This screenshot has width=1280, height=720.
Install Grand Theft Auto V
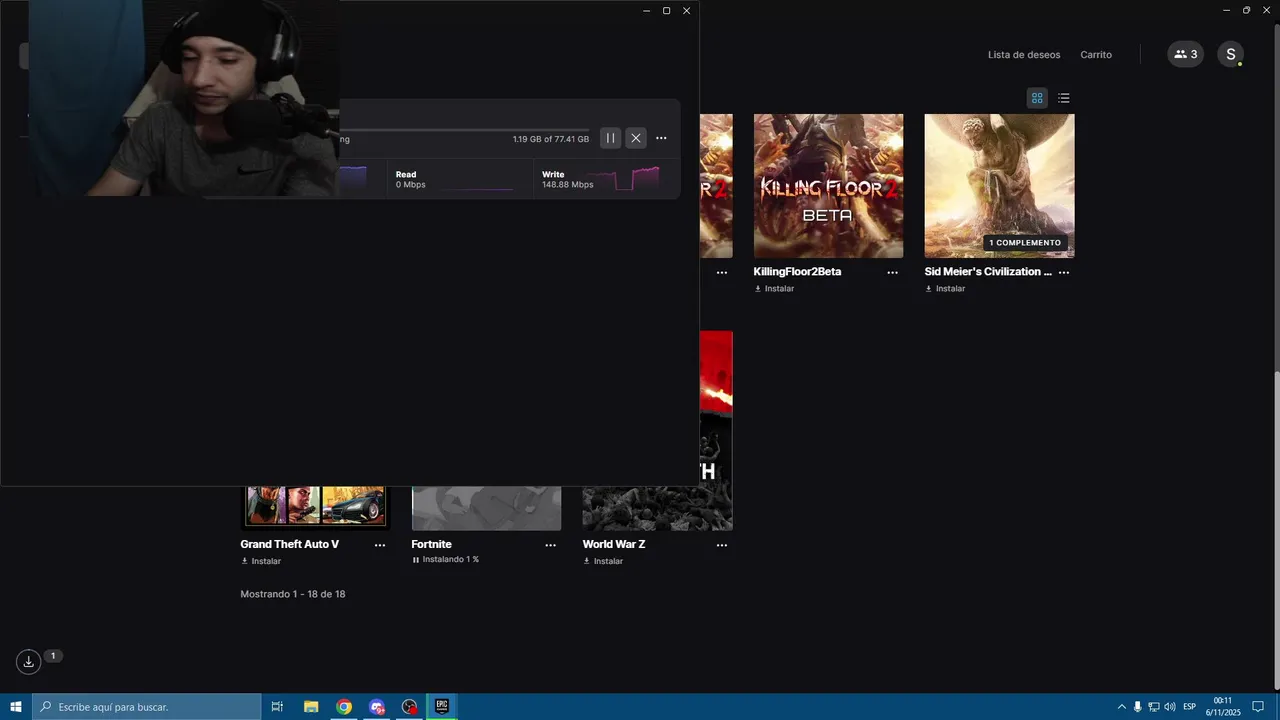(261, 562)
